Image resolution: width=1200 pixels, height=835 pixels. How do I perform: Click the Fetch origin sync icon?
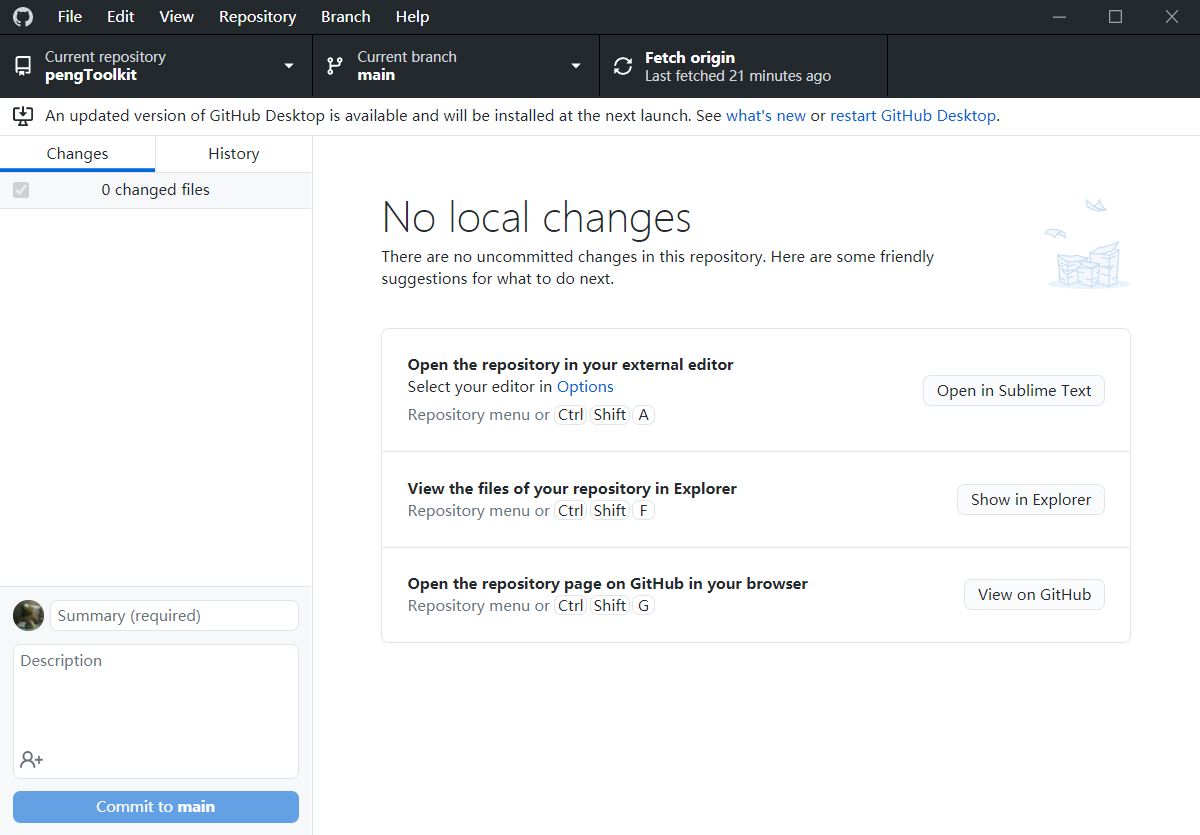623,66
